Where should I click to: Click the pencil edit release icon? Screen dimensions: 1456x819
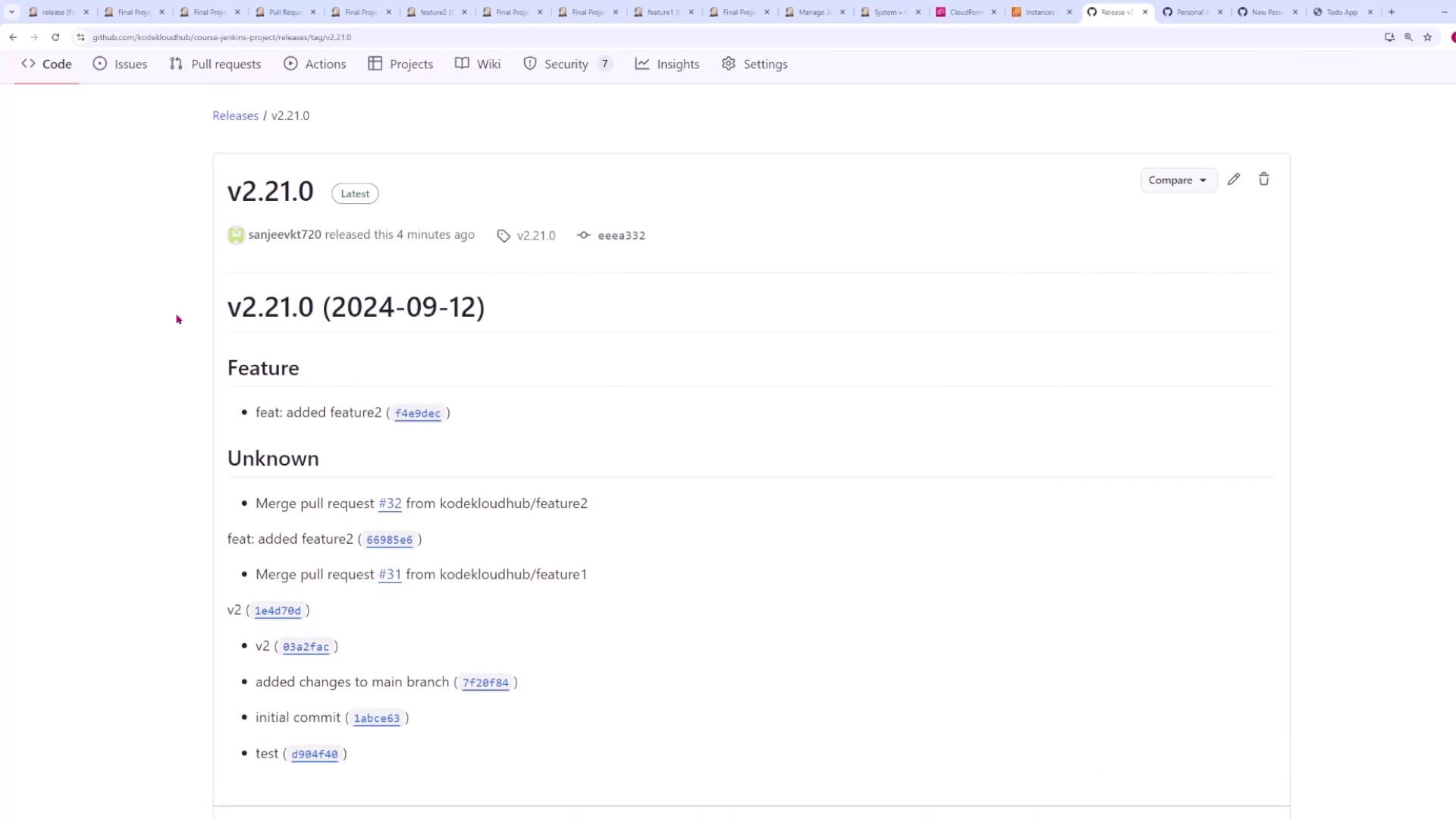1234,180
